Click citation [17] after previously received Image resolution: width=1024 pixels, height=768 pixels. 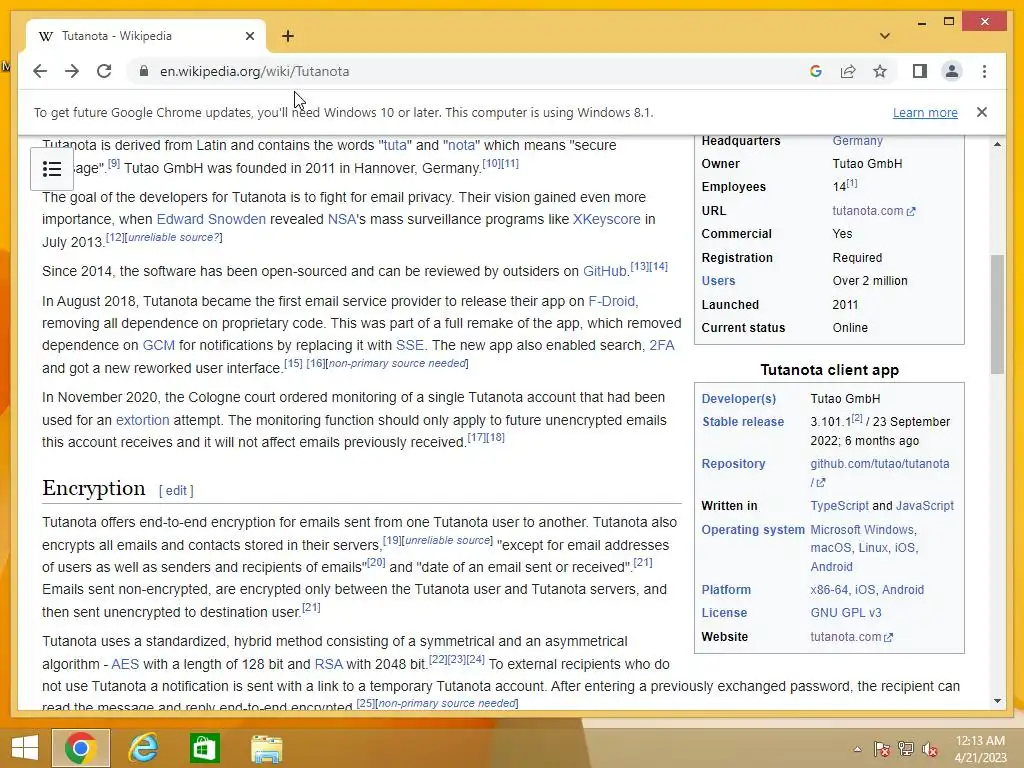coord(476,437)
